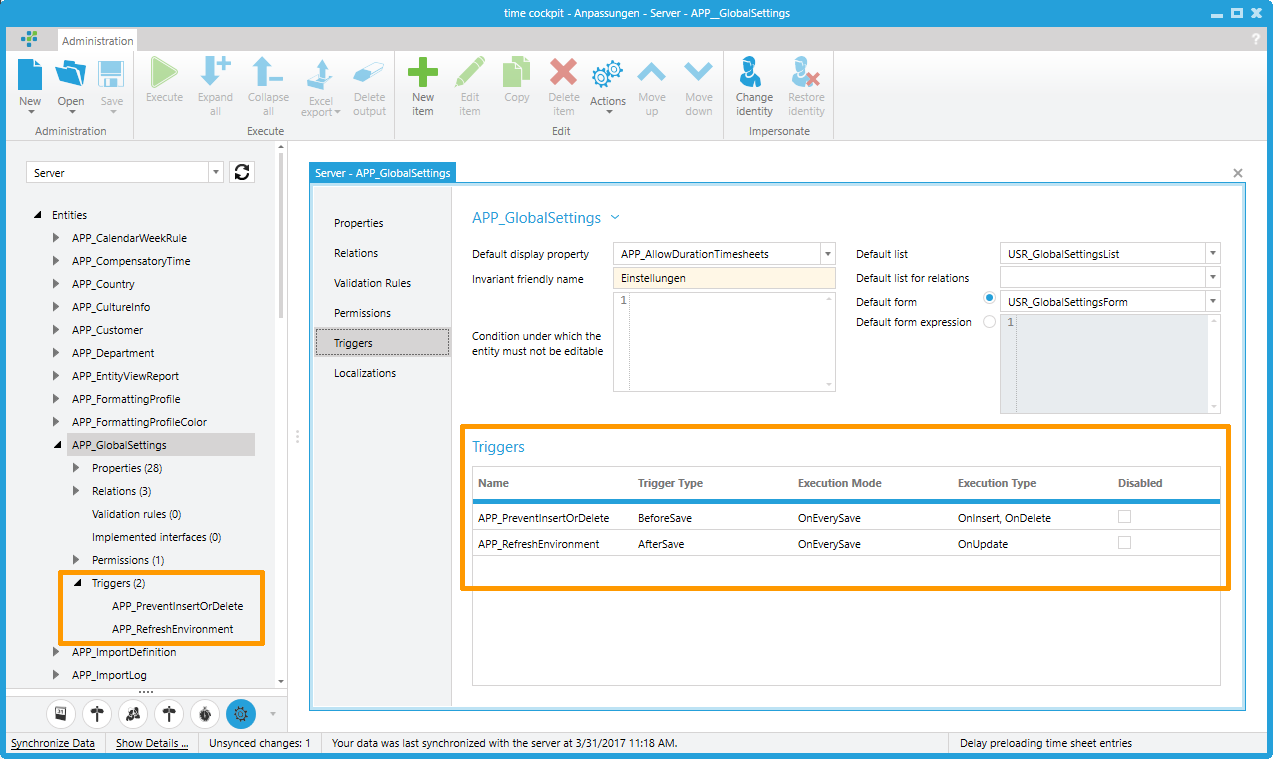The height and width of the screenshot is (759, 1273).
Task: Select the blue gear customization module icon
Action: pos(241,713)
